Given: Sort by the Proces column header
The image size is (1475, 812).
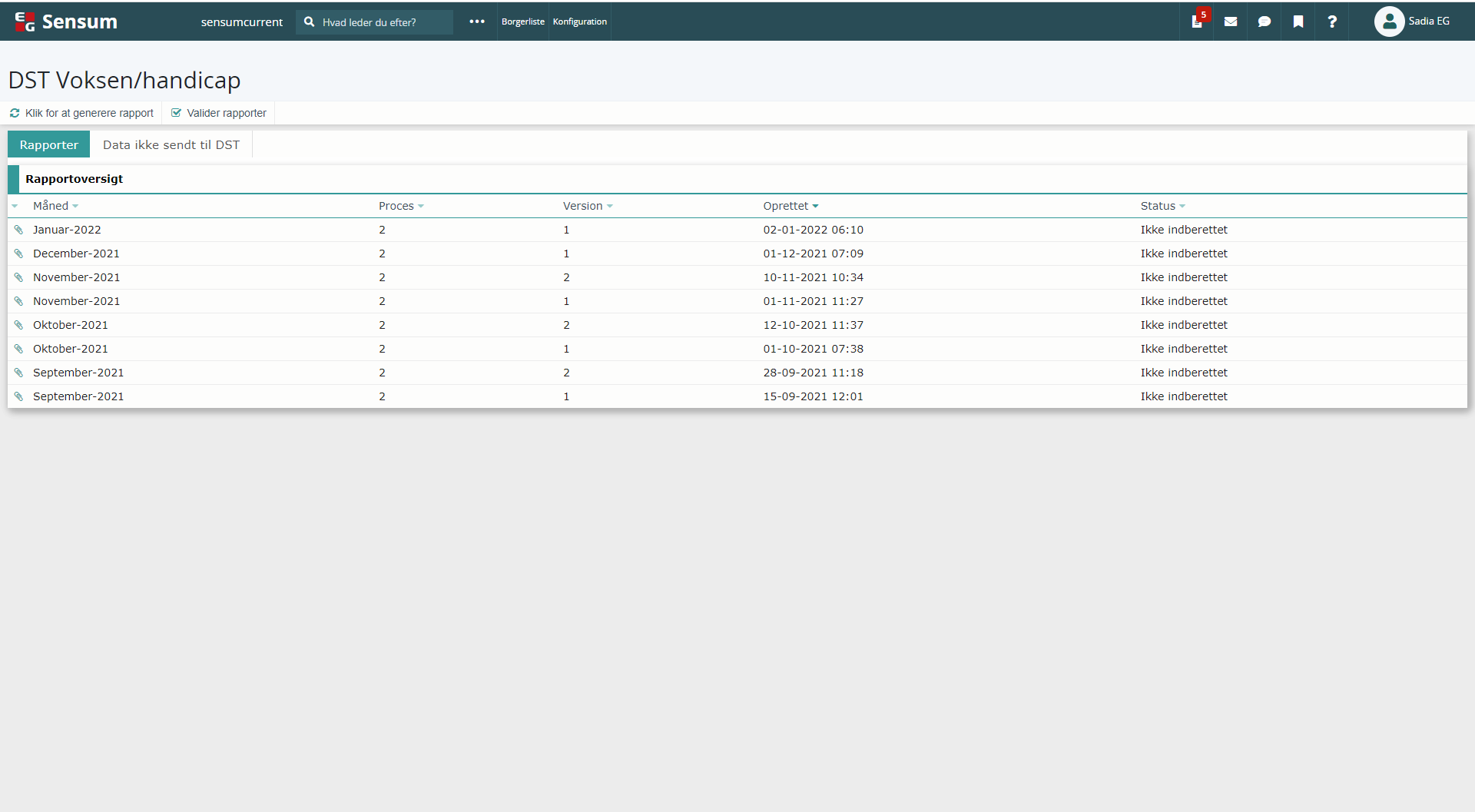Looking at the screenshot, I should (x=401, y=206).
